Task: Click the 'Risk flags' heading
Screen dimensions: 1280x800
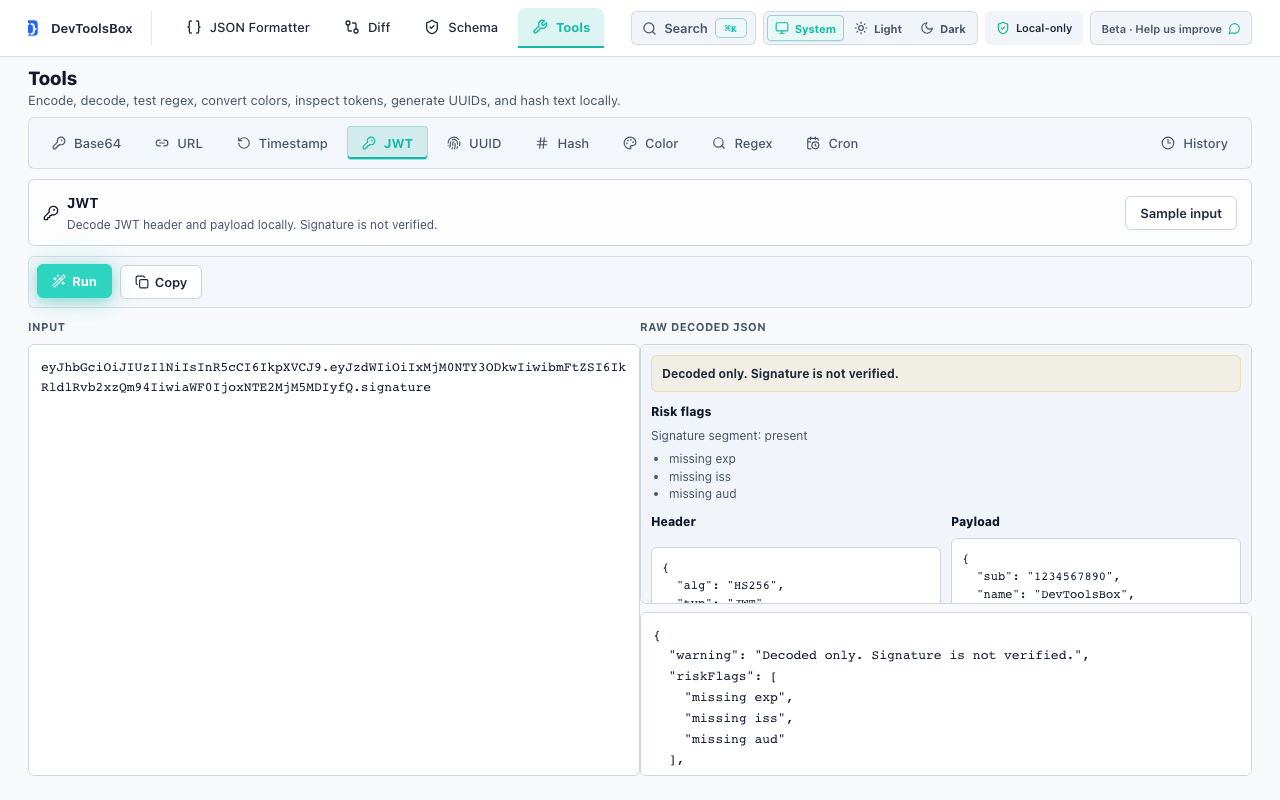Action: coord(681,411)
